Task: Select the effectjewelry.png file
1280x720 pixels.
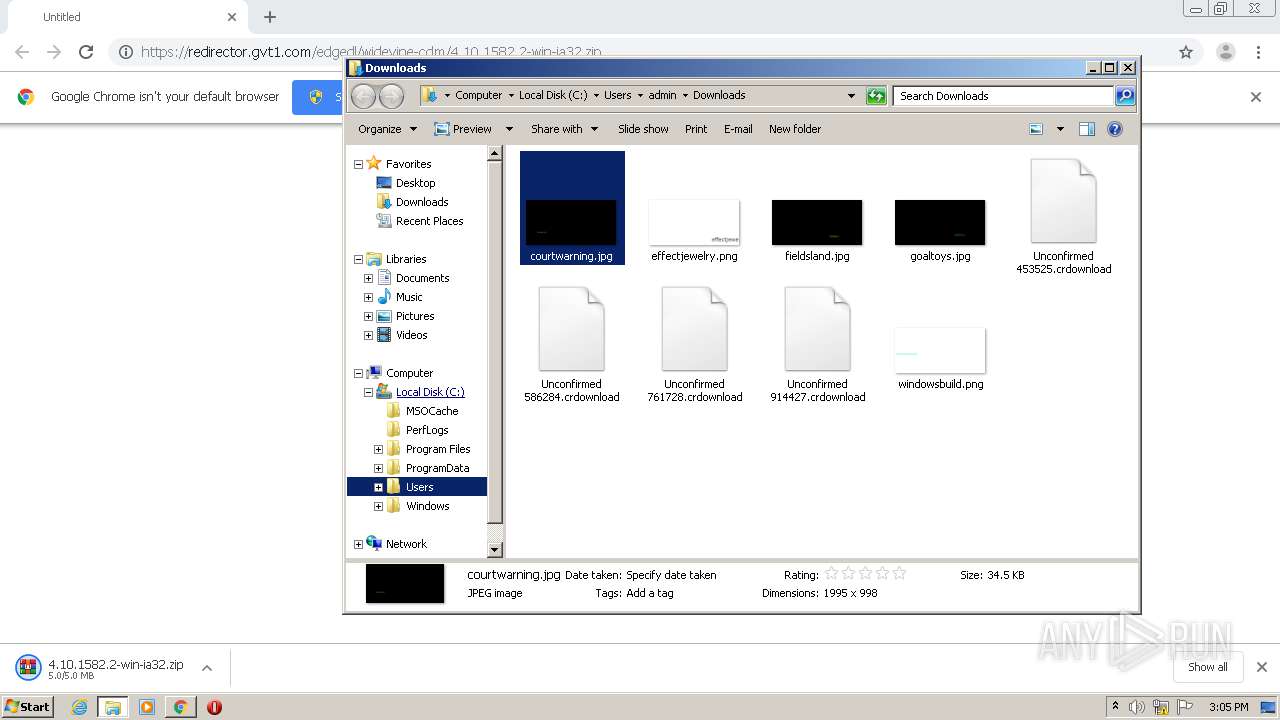Action: click(694, 230)
